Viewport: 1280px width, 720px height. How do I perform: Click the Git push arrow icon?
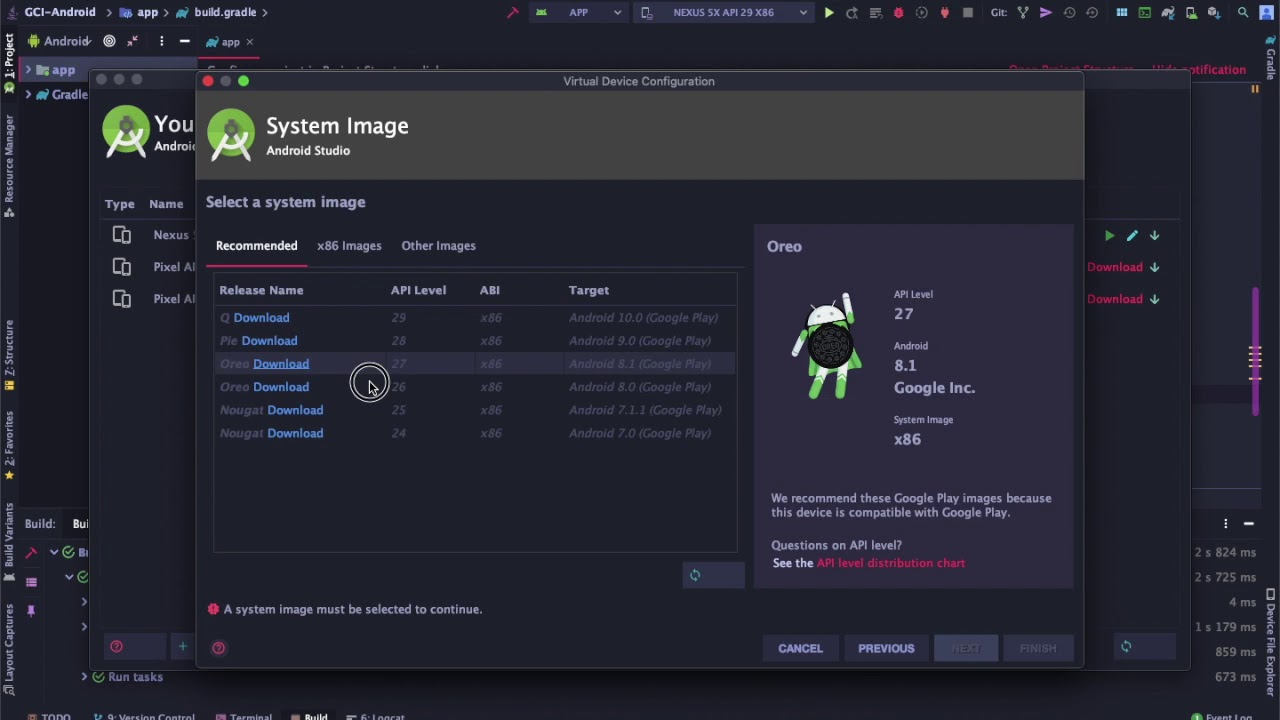pos(1046,13)
